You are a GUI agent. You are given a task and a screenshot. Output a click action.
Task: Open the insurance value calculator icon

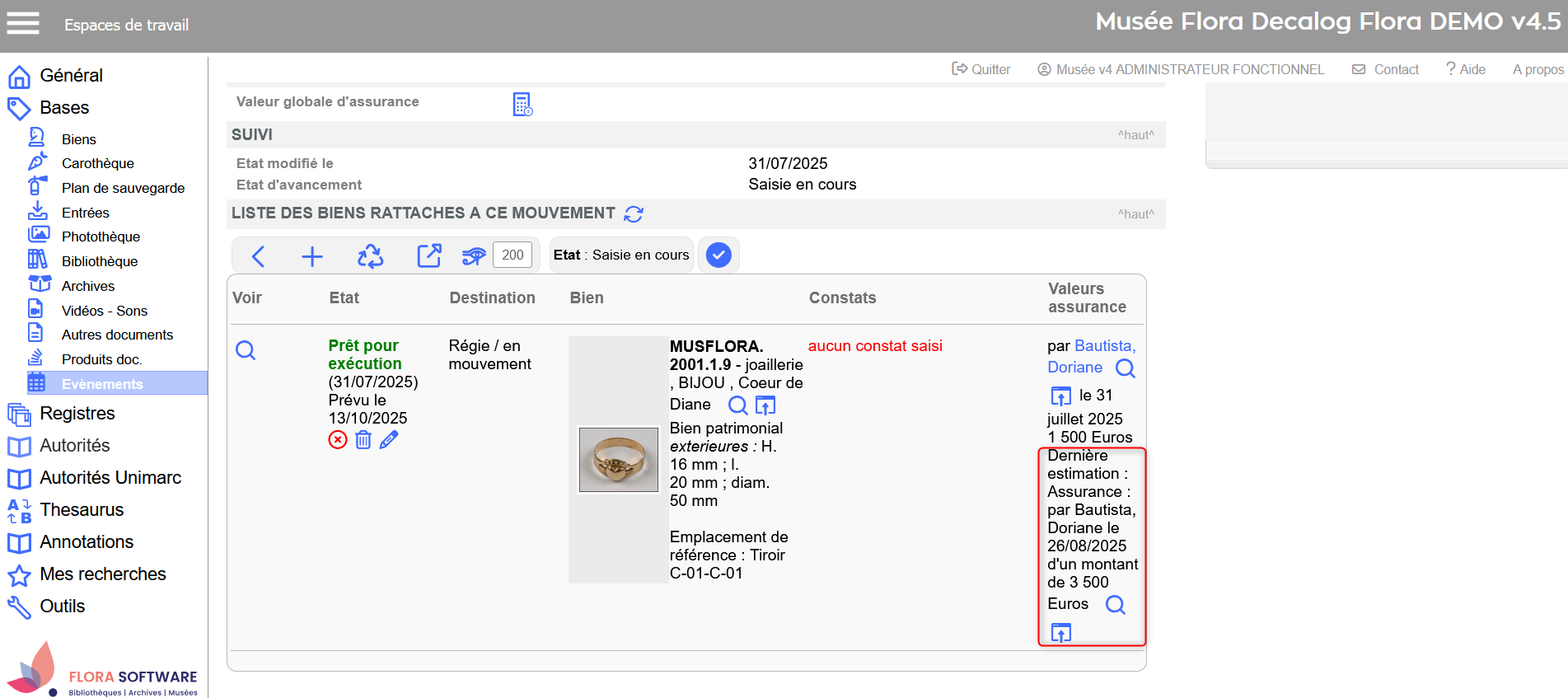(522, 105)
